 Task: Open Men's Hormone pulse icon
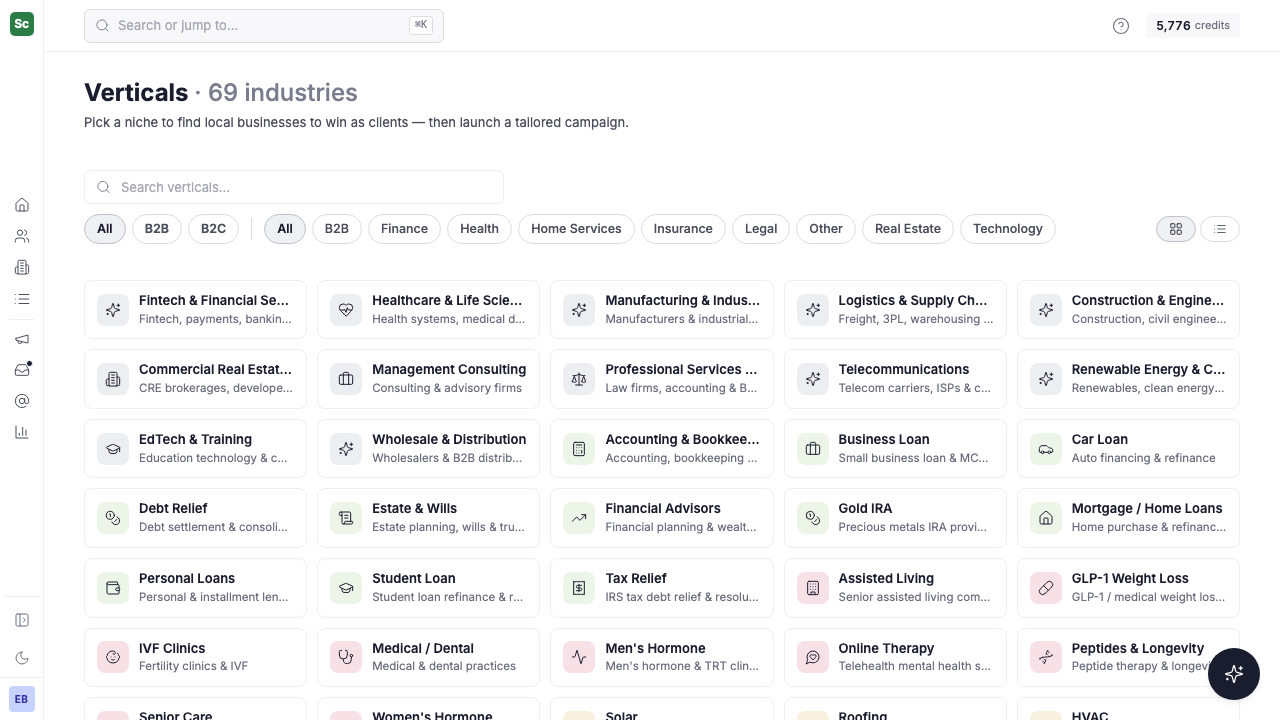point(579,657)
